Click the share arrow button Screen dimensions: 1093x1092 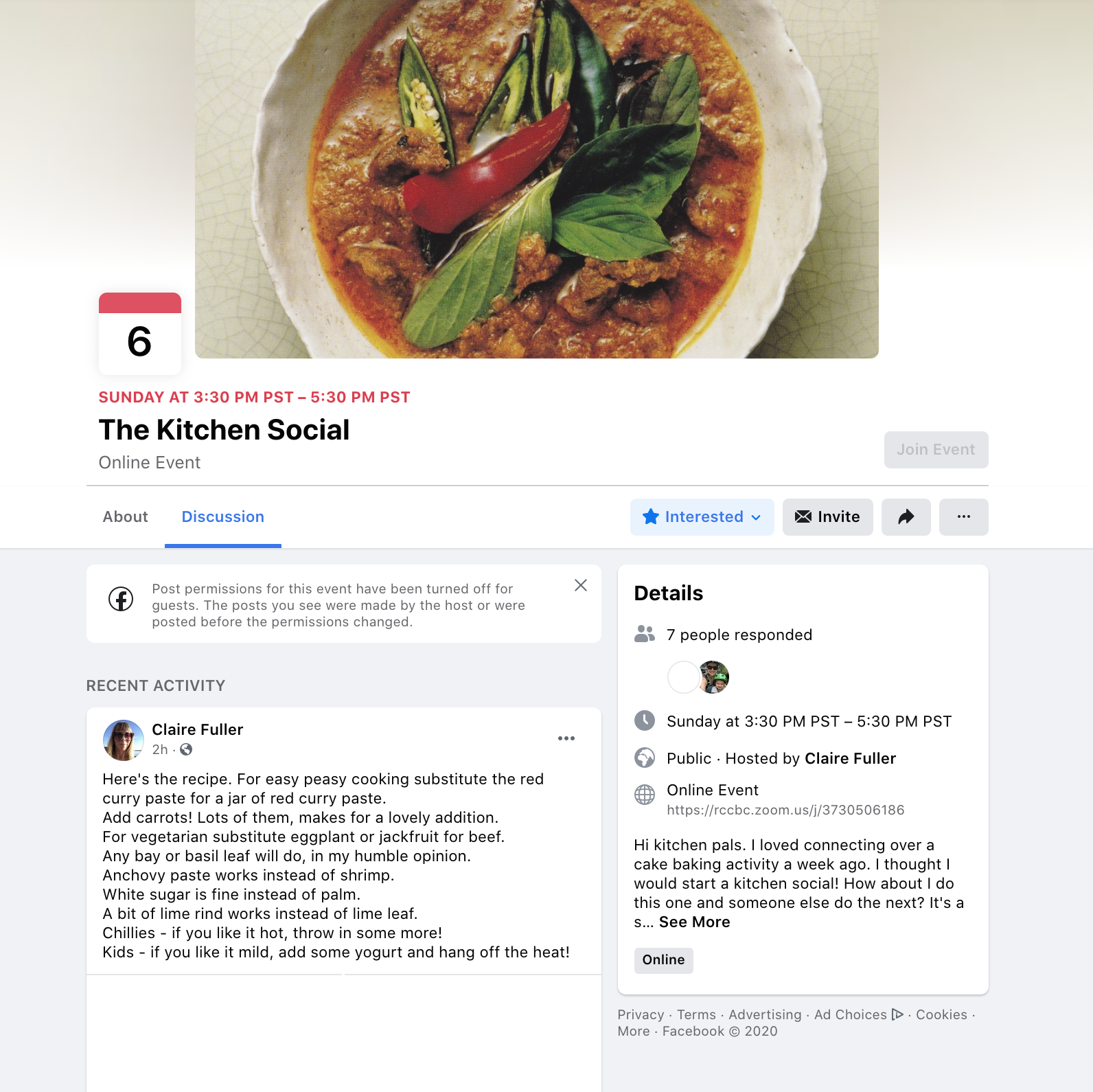point(906,516)
